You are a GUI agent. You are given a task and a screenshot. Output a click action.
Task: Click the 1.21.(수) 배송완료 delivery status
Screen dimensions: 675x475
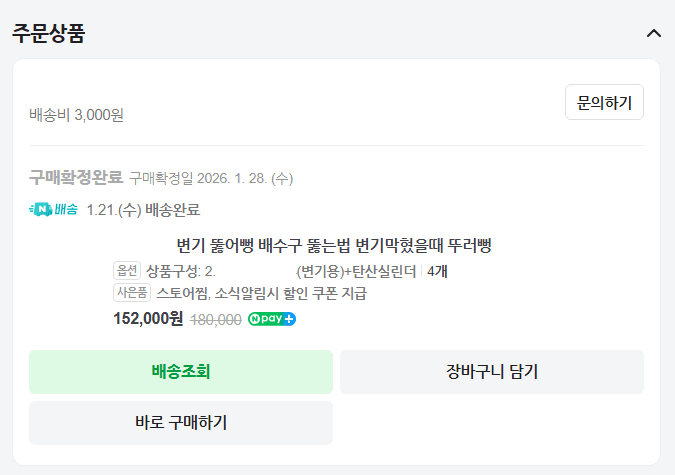143,210
